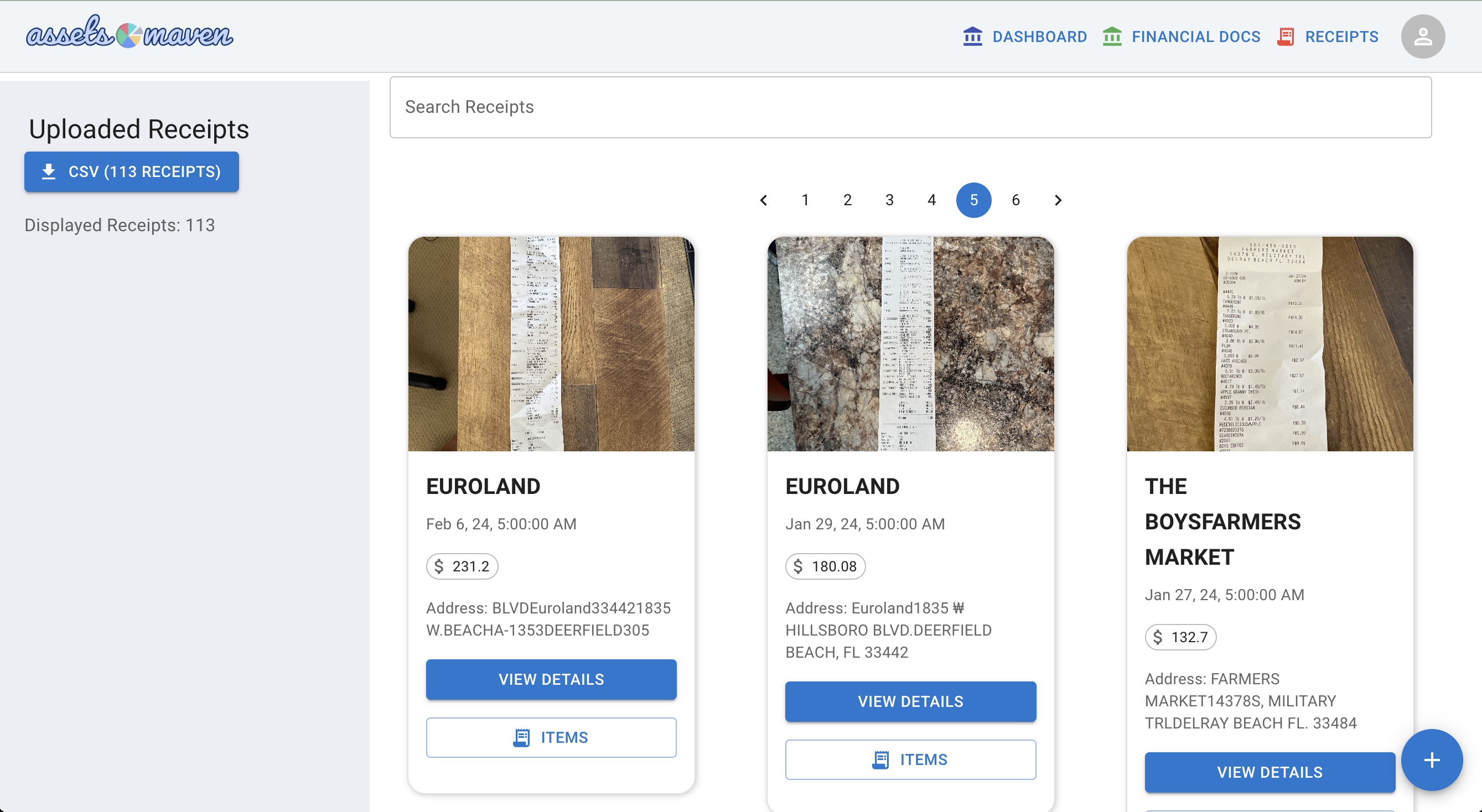Open Items for Jan 29 Euroland receipt
1482x812 pixels.
click(910, 759)
